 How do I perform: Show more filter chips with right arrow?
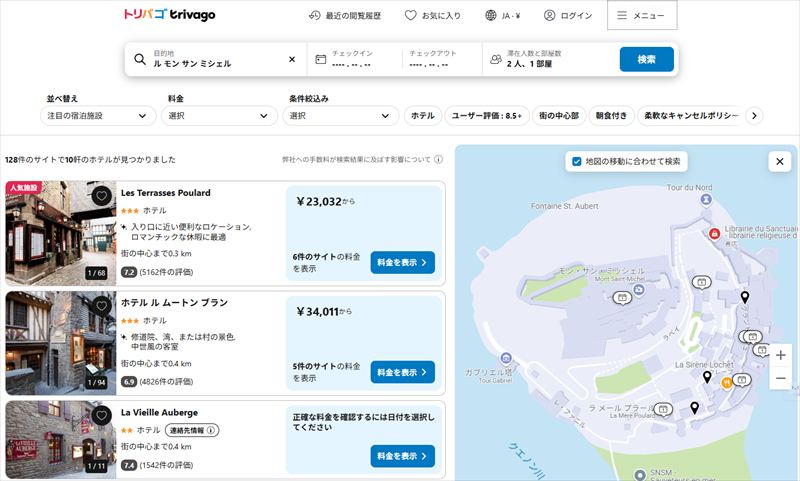pos(754,116)
